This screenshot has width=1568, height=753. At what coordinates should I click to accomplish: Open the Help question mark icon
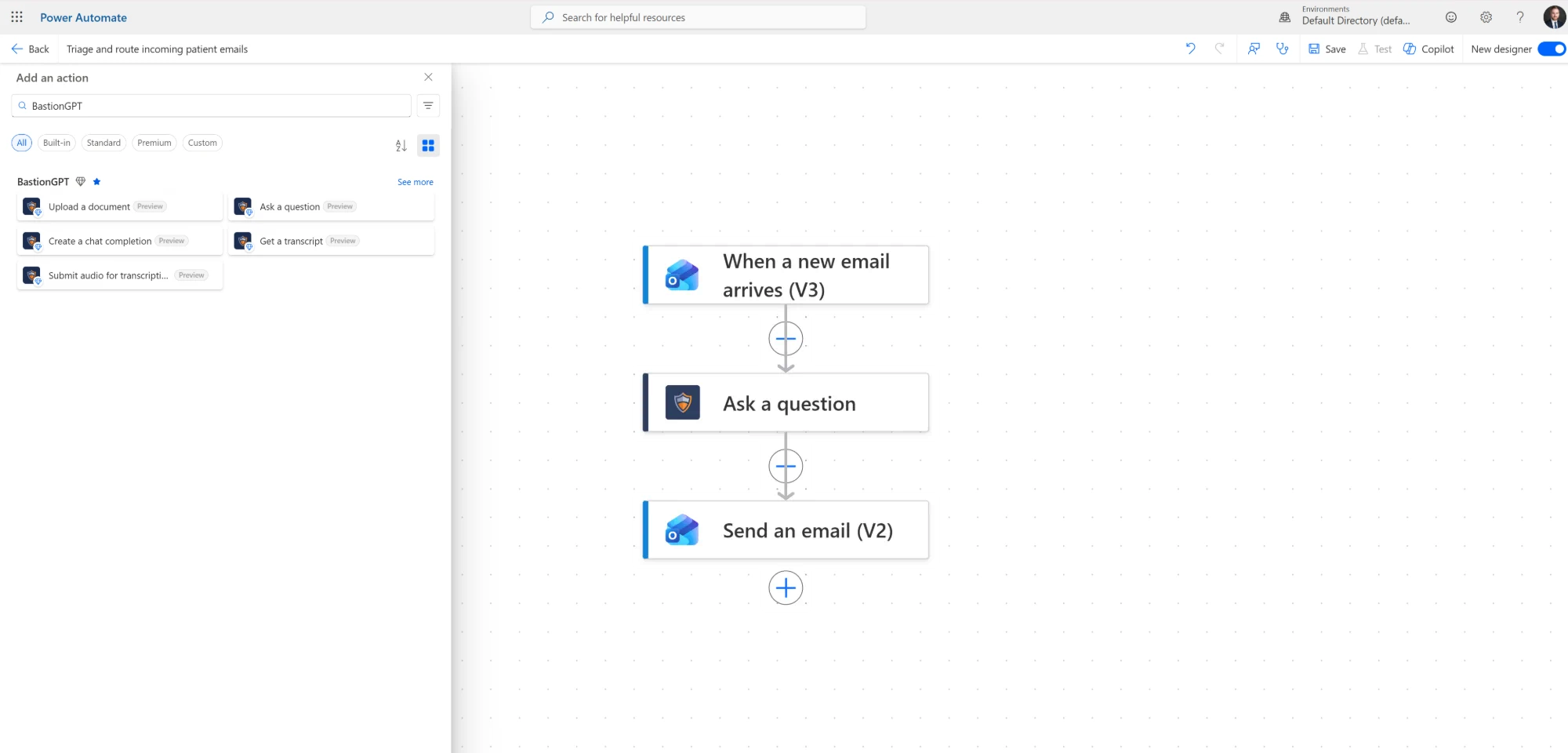click(x=1520, y=17)
